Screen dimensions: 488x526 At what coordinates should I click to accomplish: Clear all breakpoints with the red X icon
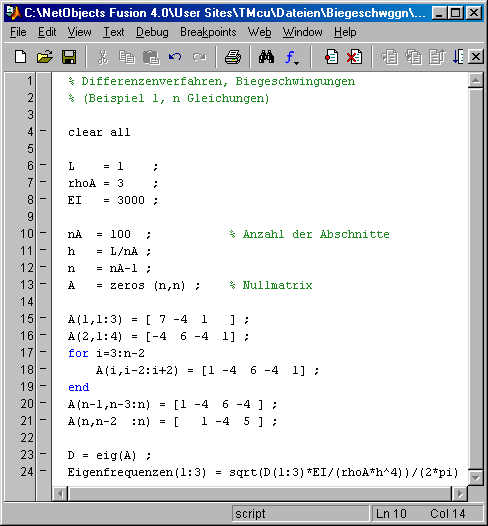(354, 57)
